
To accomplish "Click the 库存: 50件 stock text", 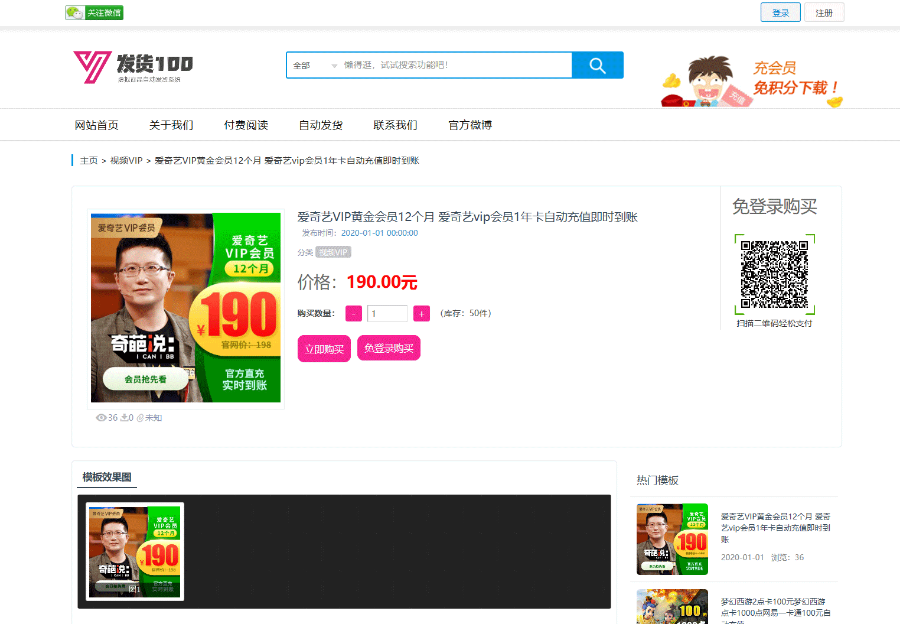I will point(465,313).
